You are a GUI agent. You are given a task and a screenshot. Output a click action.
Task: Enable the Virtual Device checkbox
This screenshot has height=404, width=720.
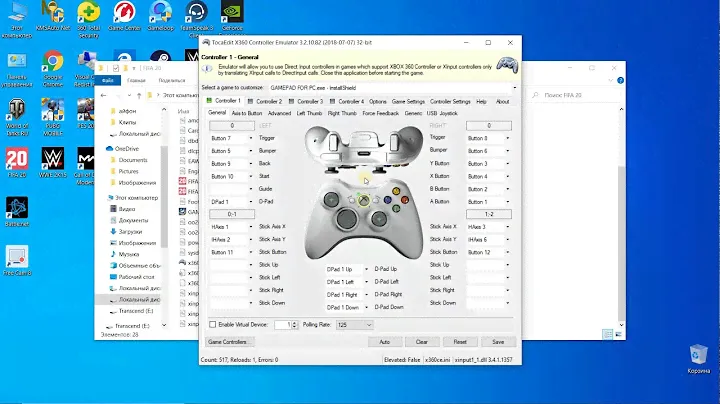(212, 325)
